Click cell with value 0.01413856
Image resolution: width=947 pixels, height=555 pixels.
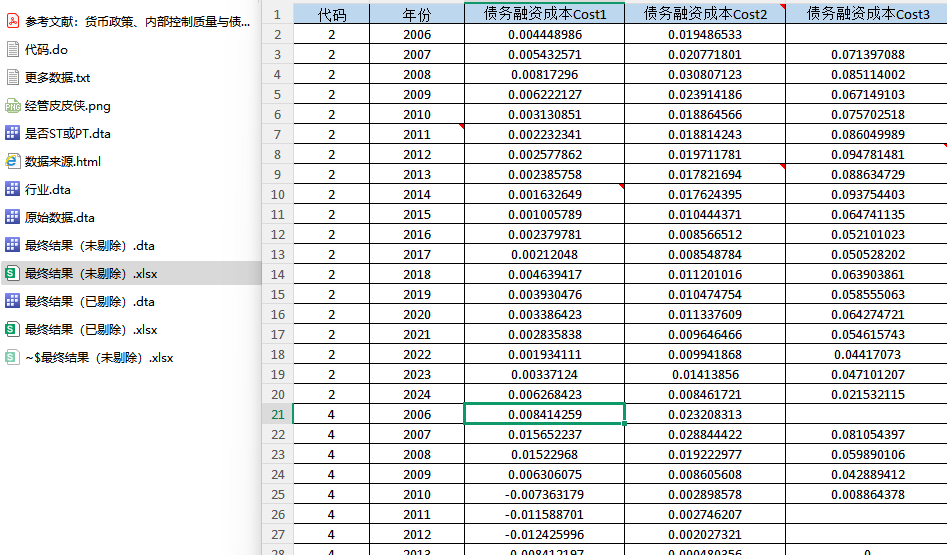(705, 374)
